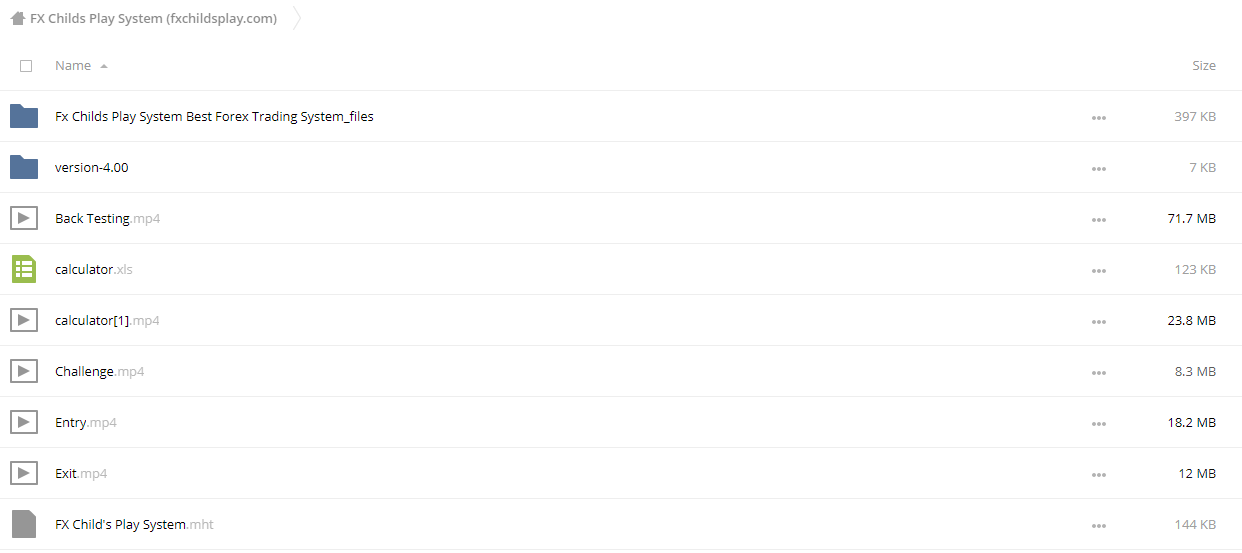Viewport: 1242px width, 553px height.
Task: Click the FX Child's Play System.mht file icon
Action: click(24, 524)
